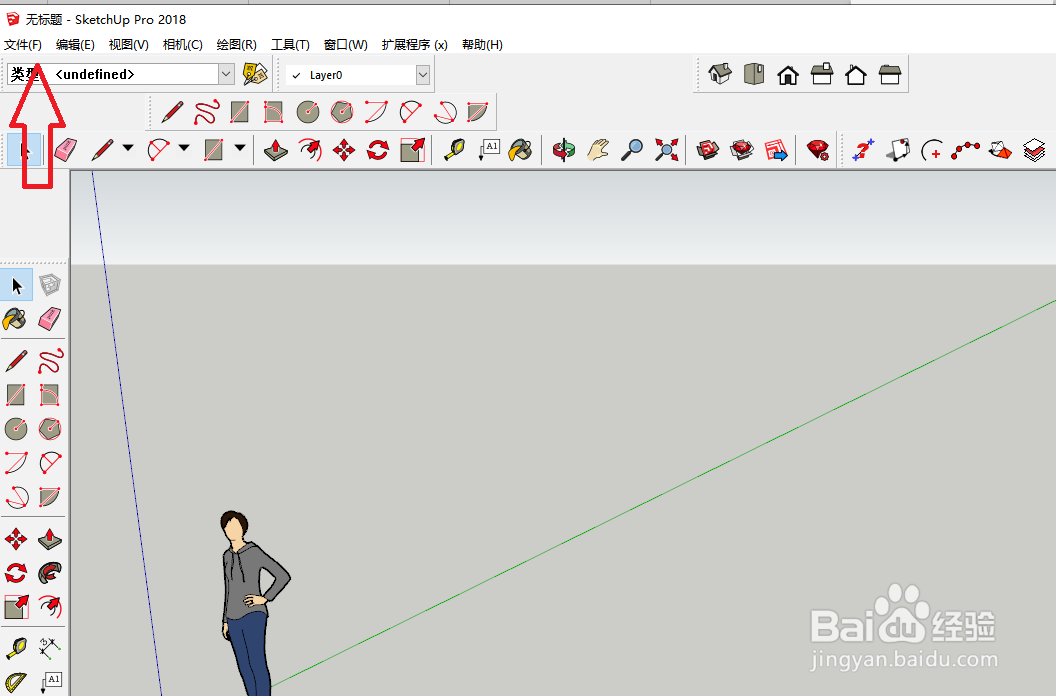This screenshot has width=1056, height=696.
Task: Open the Rectangle tool flyout arrow
Action: pos(240,150)
